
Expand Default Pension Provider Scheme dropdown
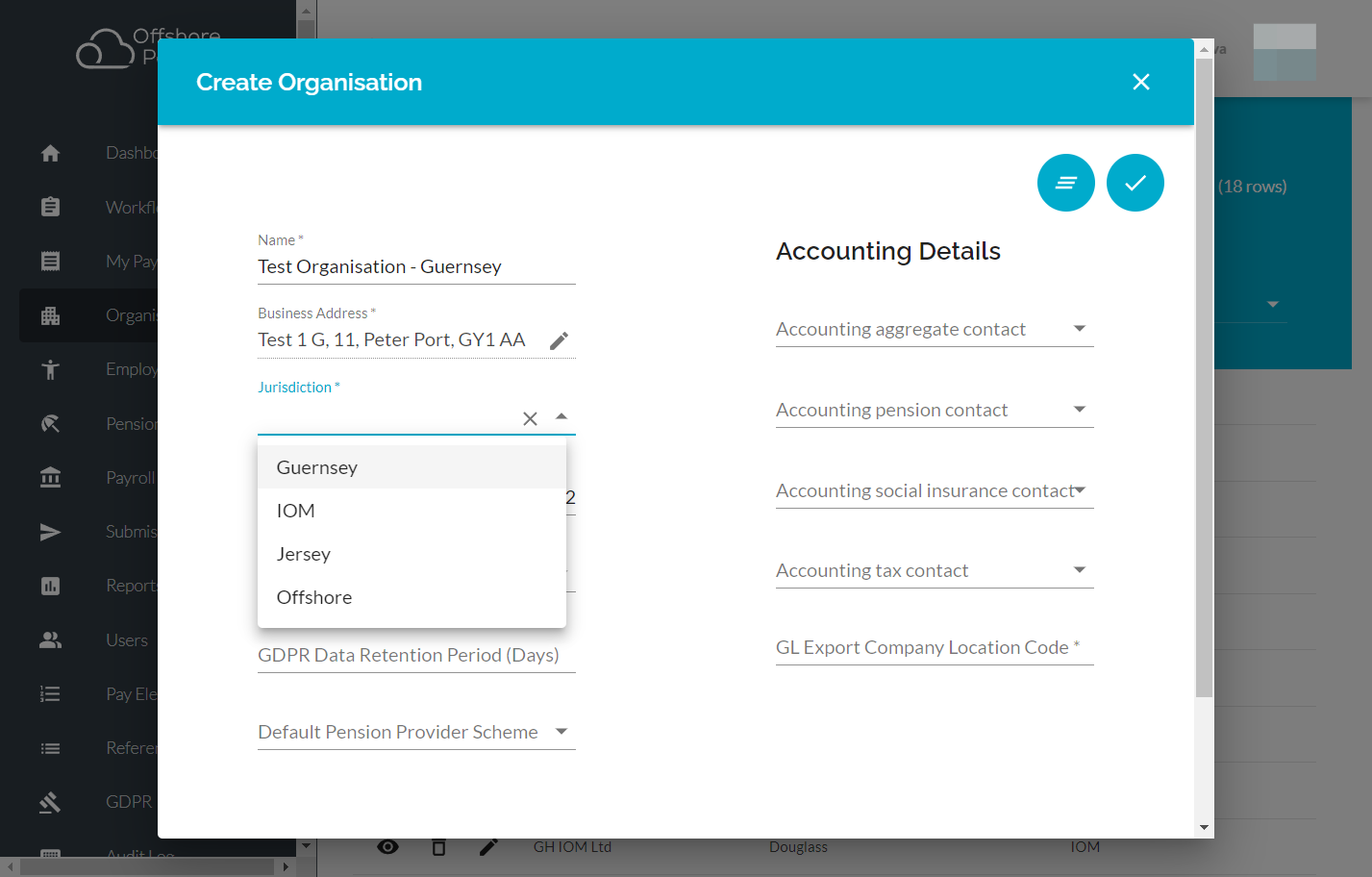(x=561, y=732)
